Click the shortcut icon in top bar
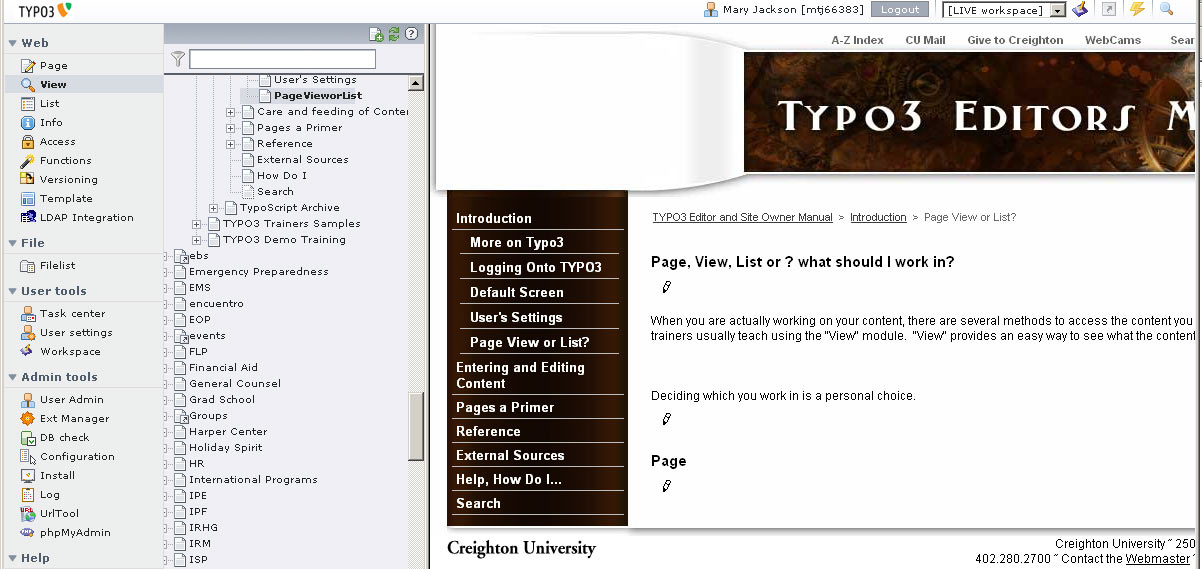Screen dimensions: 1202x569 pyautogui.click(x=1109, y=9)
